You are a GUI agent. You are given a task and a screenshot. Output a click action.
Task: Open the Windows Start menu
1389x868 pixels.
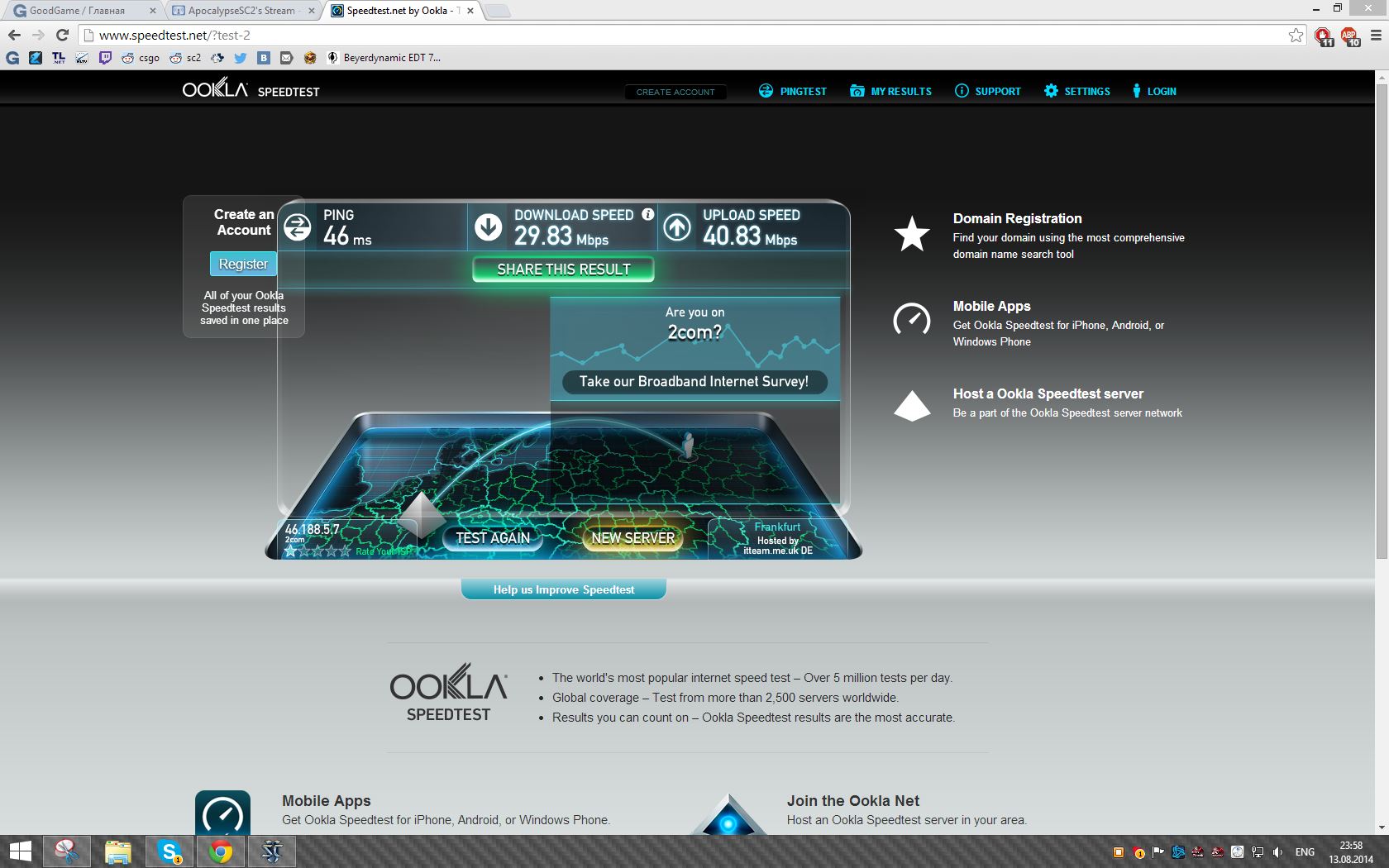(x=20, y=851)
